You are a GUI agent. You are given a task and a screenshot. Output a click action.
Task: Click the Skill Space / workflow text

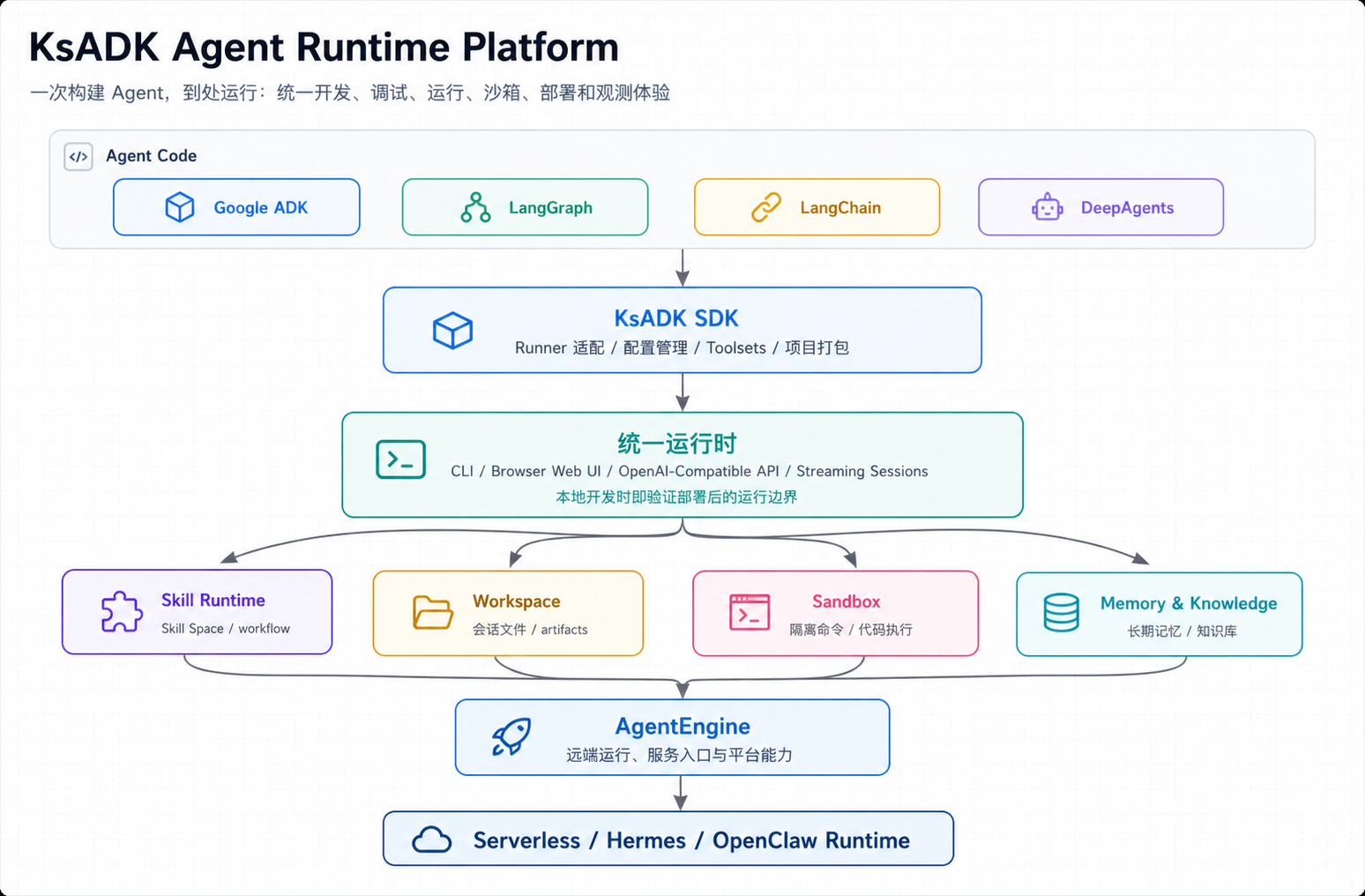point(226,628)
